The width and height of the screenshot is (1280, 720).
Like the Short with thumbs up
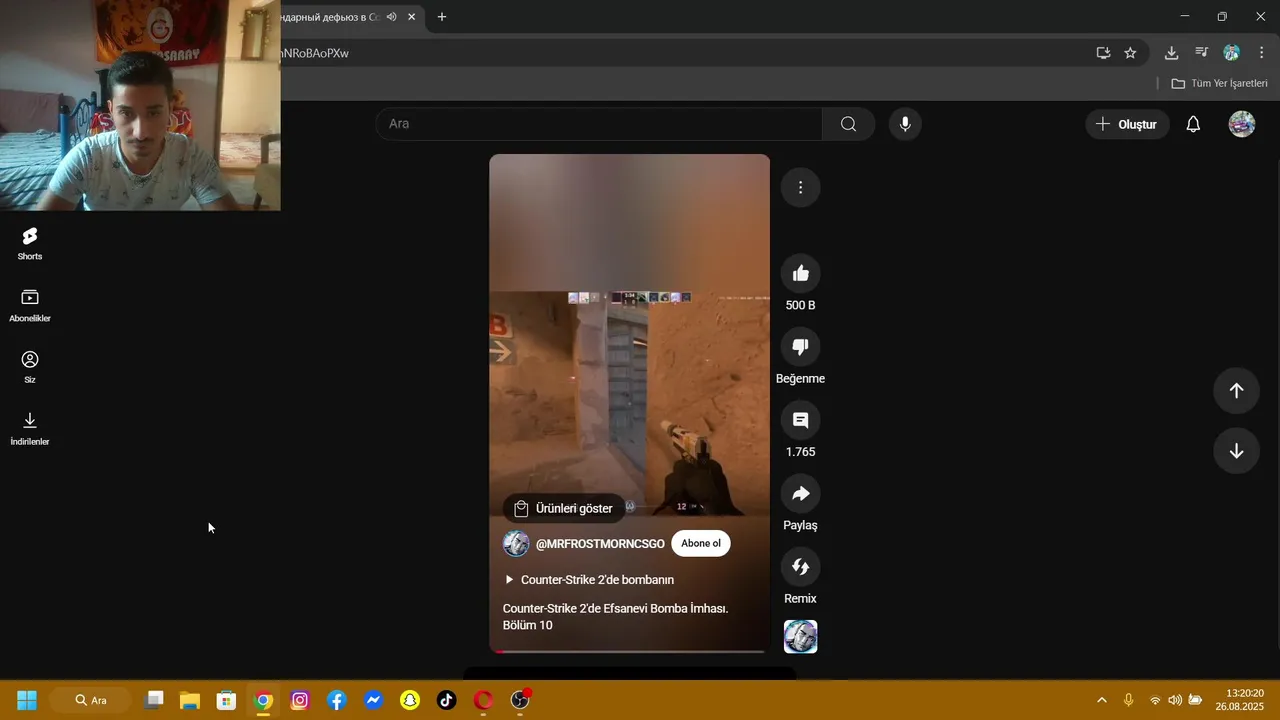pyautogui.click(x=800, y=273)
